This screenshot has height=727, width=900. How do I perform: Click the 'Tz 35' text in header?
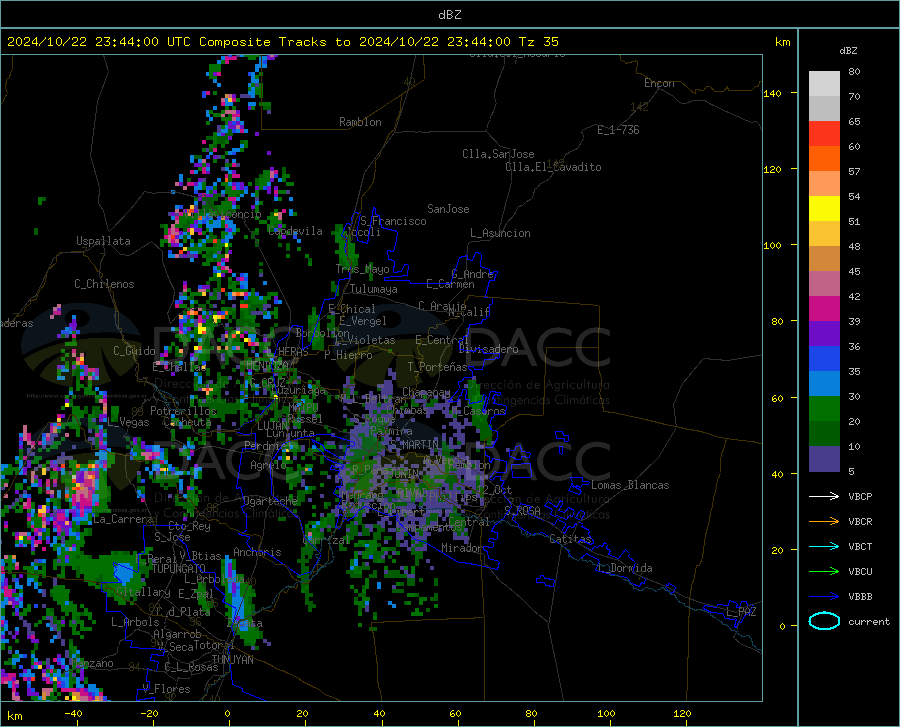pyautogui.click(x=538, y=42)
